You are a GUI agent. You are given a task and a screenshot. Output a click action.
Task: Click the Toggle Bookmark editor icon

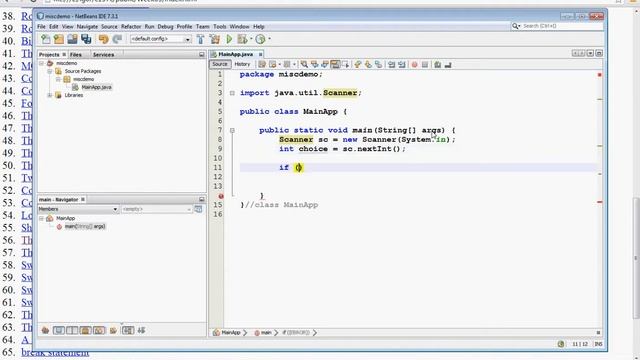click(378, 64)
